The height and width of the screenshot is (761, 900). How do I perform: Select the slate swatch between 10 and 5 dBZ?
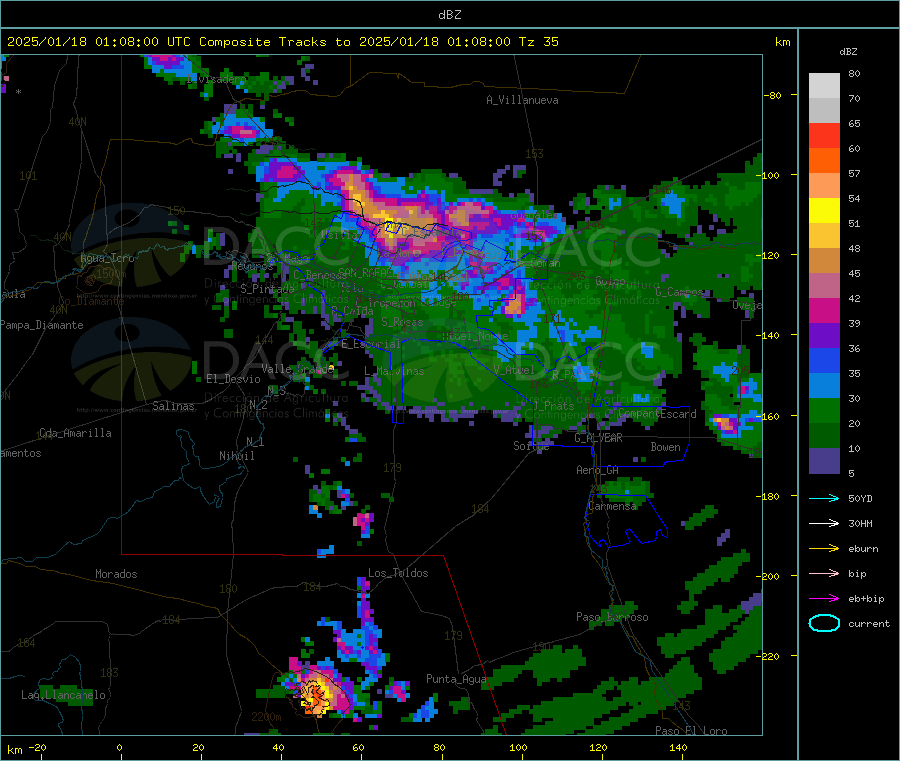click(824, 461)
